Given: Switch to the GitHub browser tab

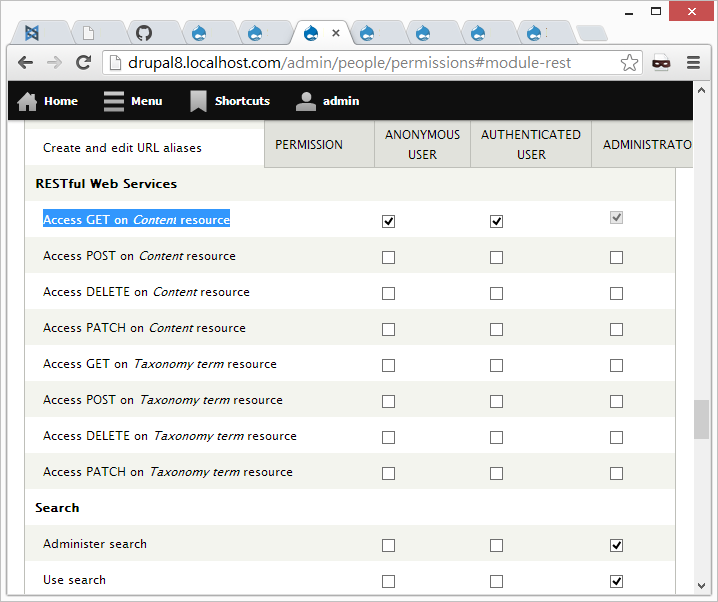Looking at the screenshot, I should click(x=144, y=33).
